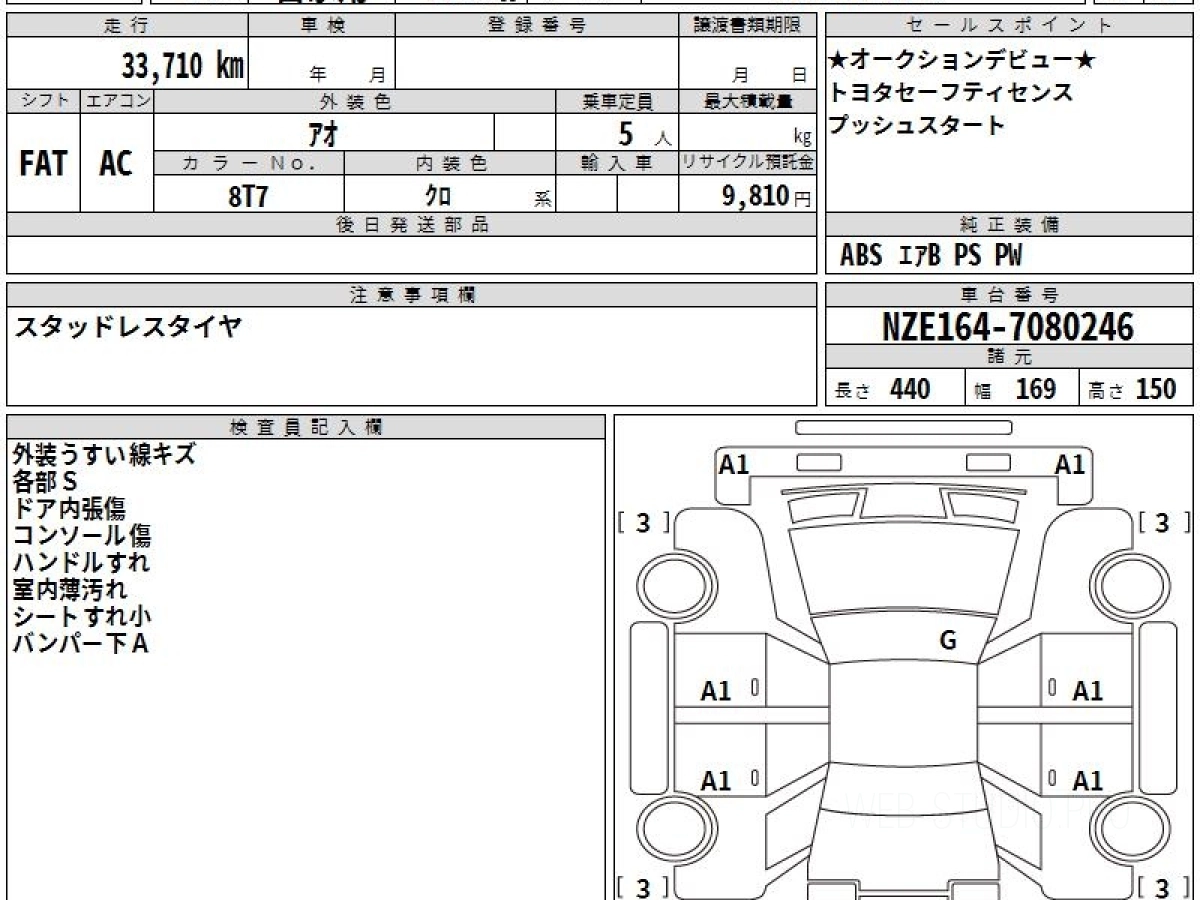
Task: Select the A1 mark at the diagram's top-right bumper corner
Action: pyautogui.click(x=1070, y=464)
